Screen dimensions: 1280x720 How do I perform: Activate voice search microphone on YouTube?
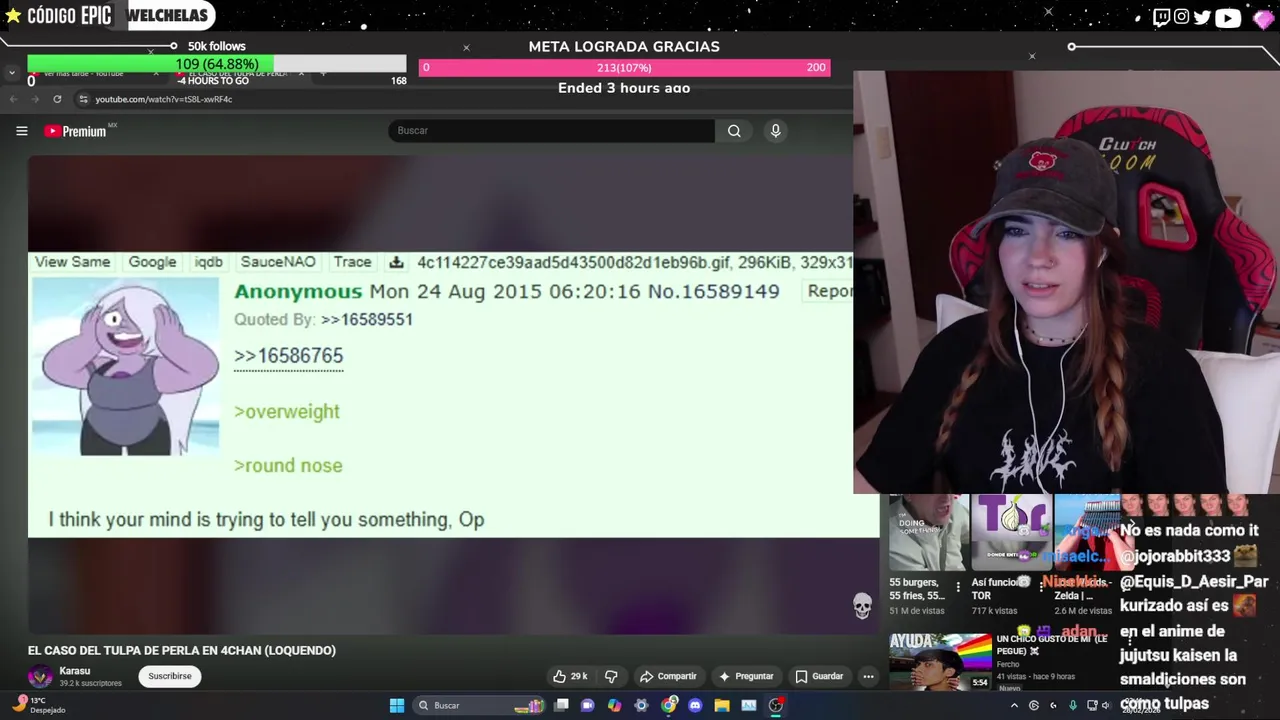[x=775, y=131]
